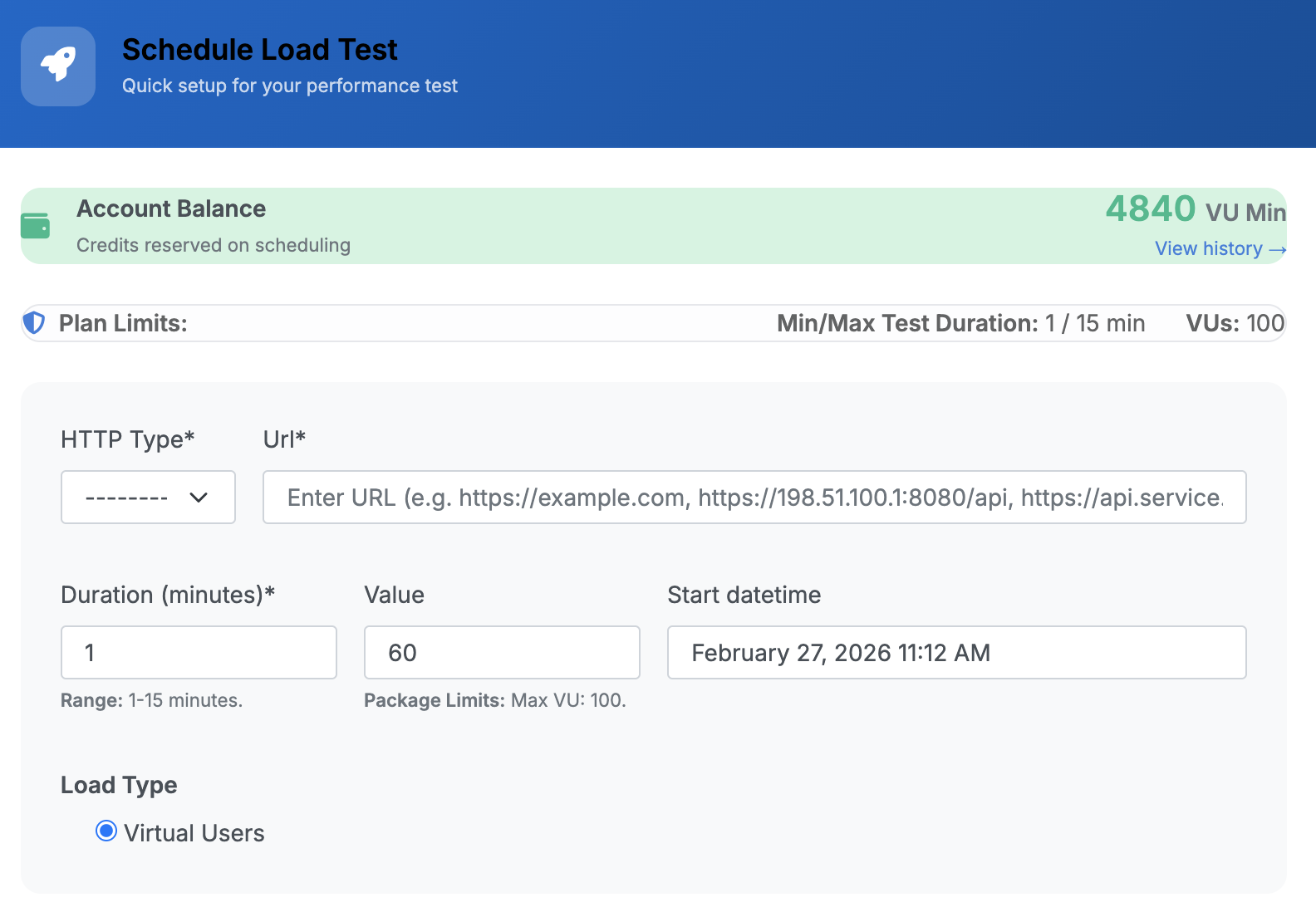Click the Package Limits: Max VU hint

pyautogui.click(x=495, y=700)
